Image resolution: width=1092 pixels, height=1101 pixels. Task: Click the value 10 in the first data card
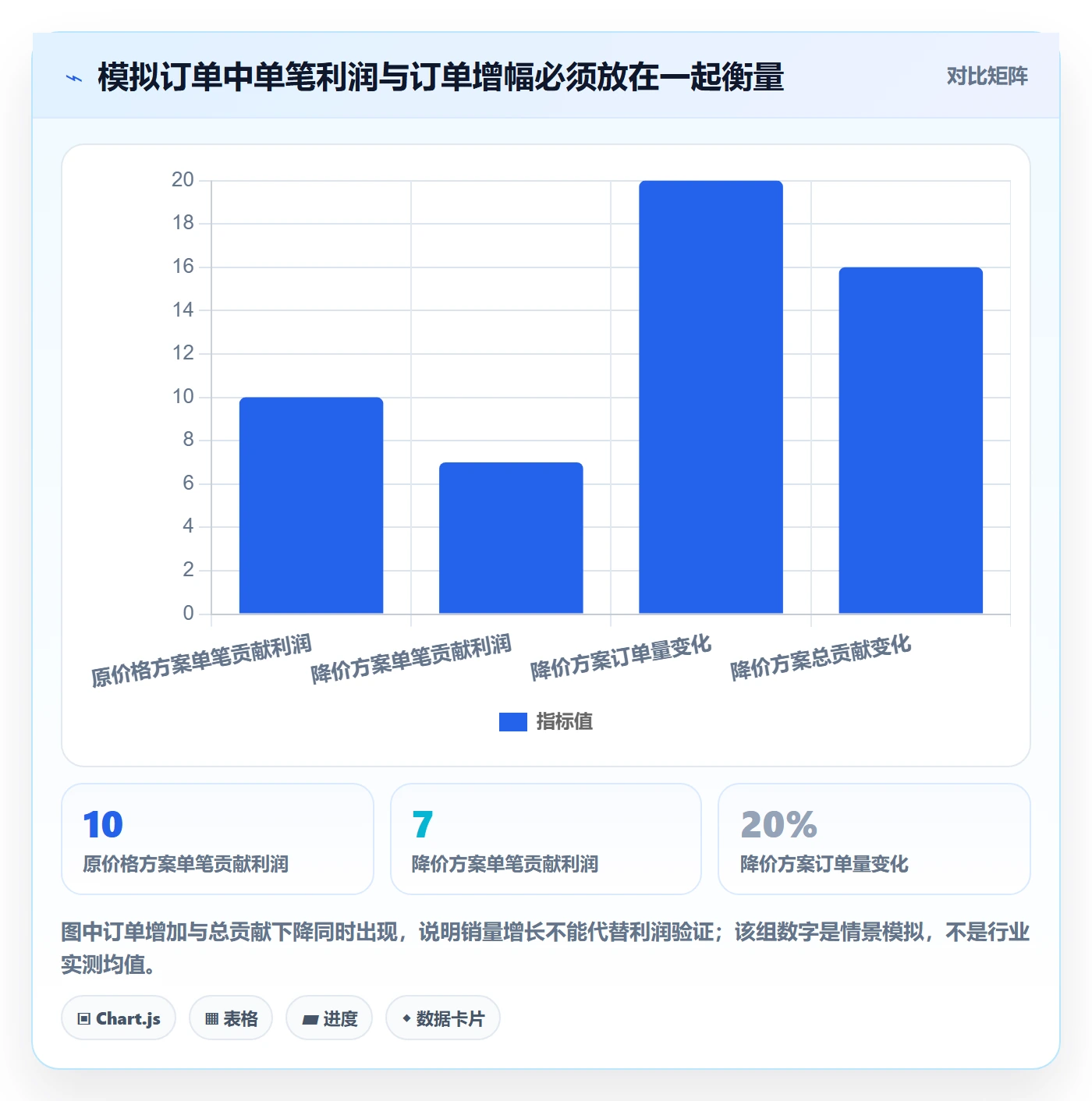click(103, 825)
